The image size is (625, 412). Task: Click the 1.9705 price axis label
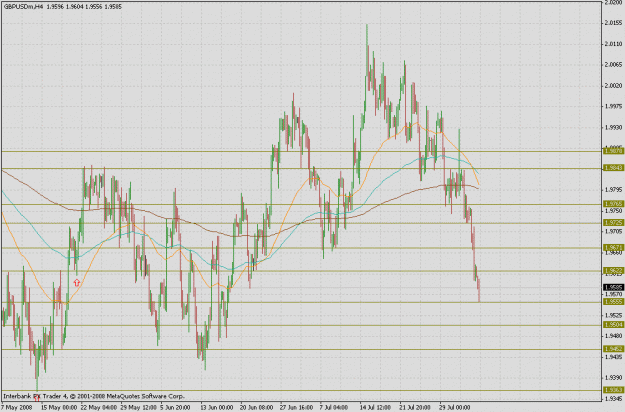pos(613,231)
